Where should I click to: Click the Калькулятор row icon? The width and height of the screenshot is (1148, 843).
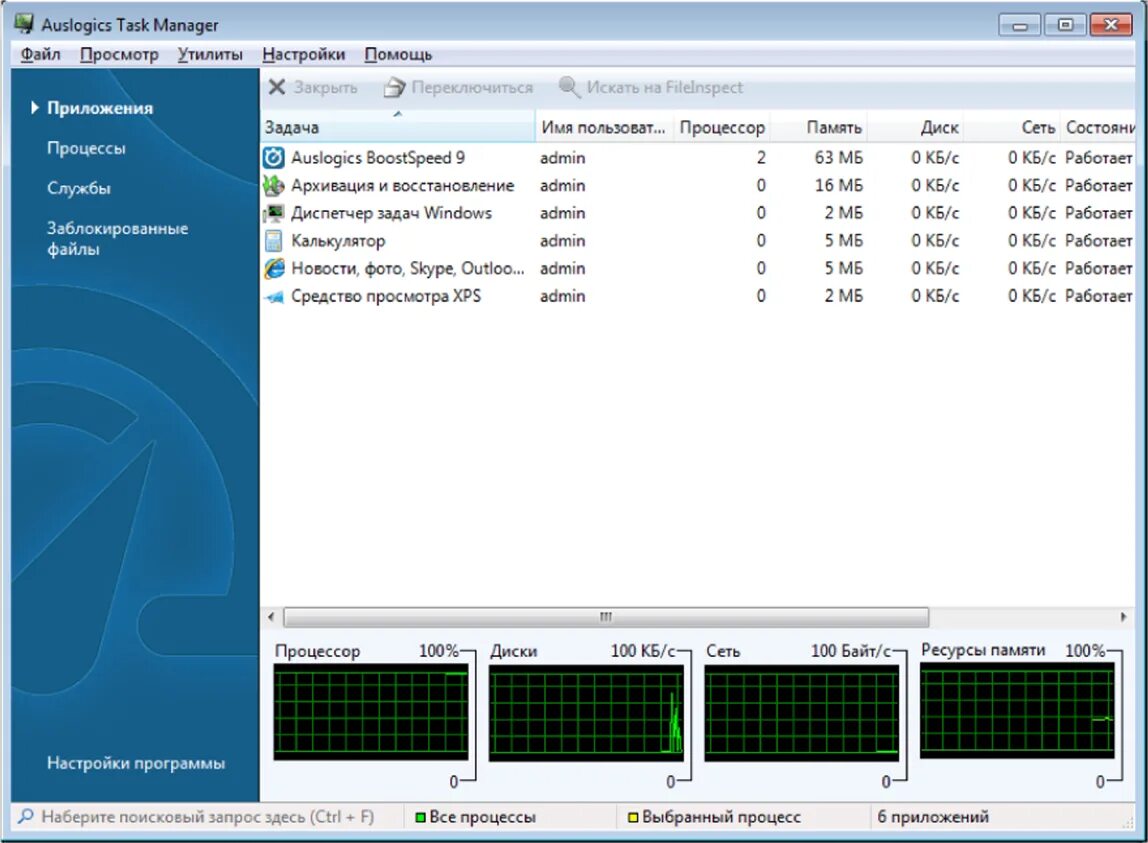274,241
